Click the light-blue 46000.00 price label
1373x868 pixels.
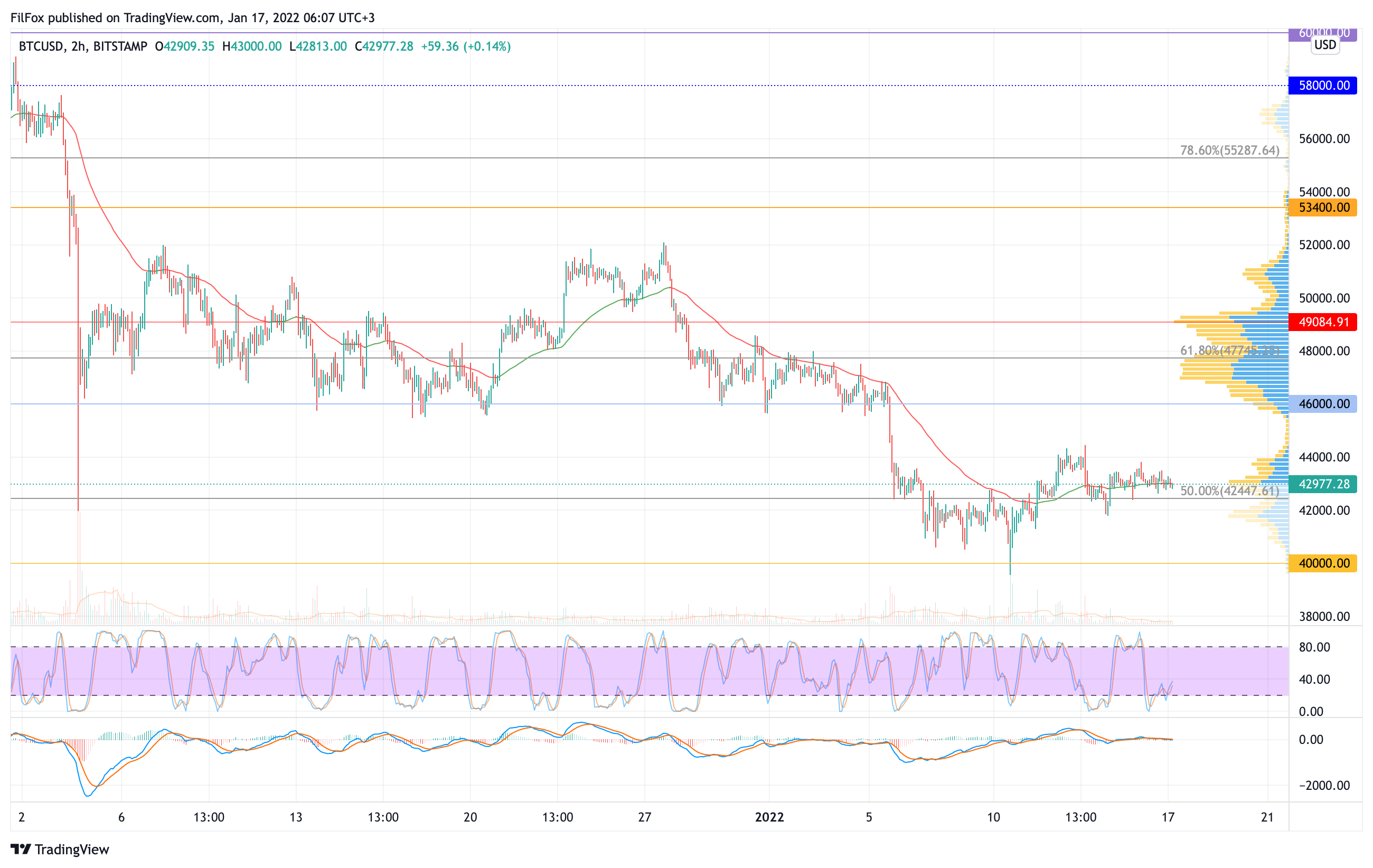1323,404
